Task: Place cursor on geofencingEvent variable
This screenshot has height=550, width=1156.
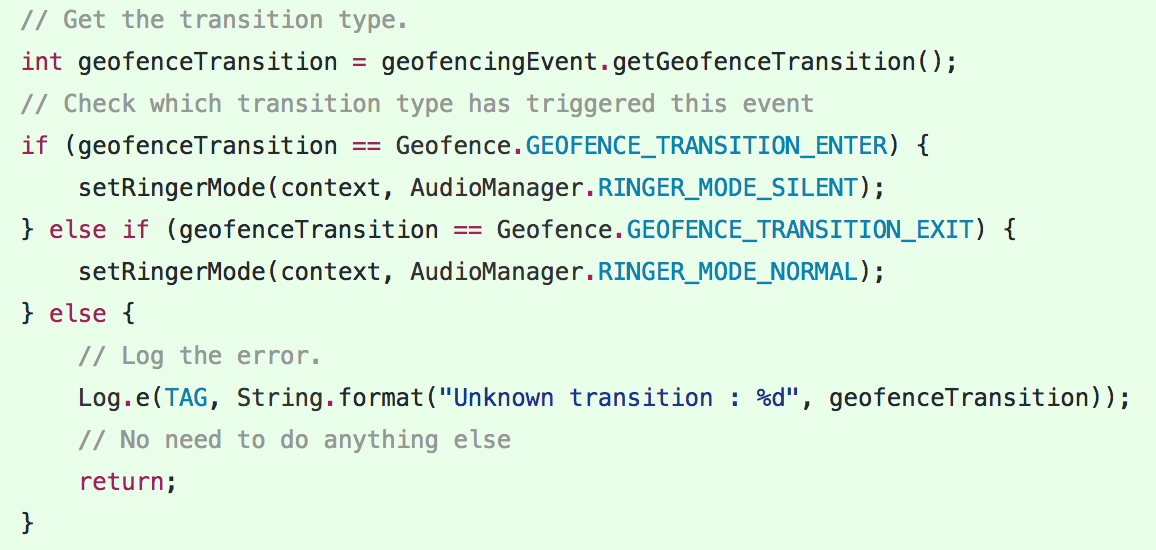Action: click(489, 61)
